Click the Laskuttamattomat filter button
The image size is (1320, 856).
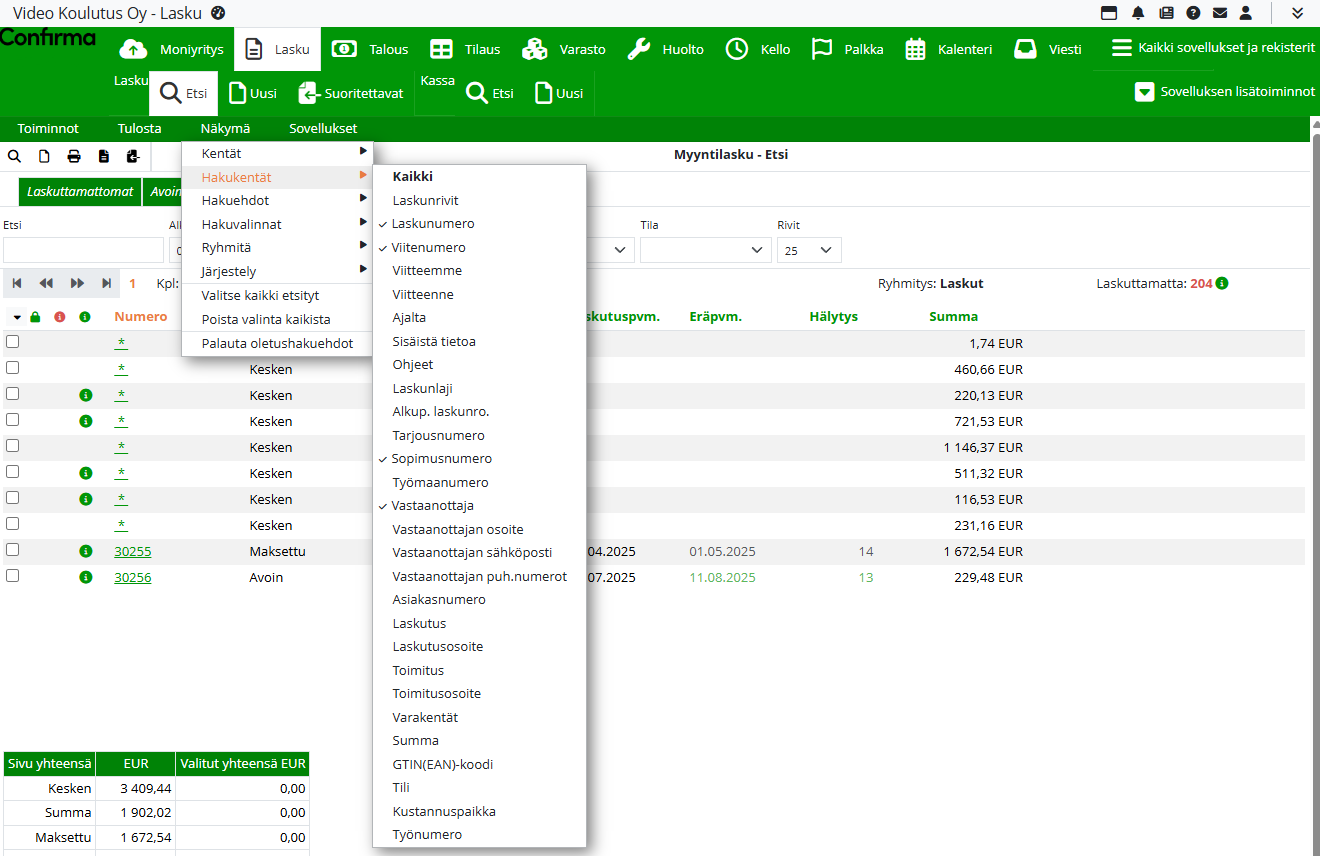coord(80,192)
